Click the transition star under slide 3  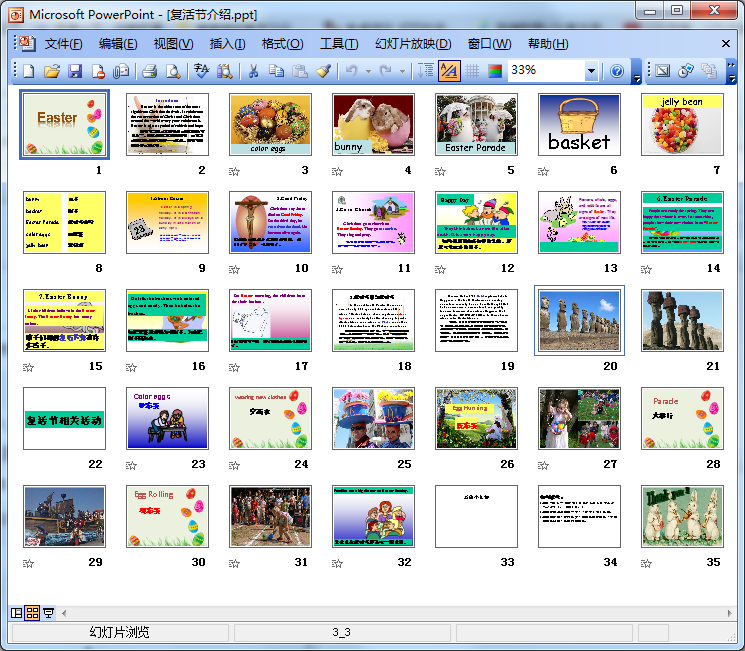(x=234, y=172)
